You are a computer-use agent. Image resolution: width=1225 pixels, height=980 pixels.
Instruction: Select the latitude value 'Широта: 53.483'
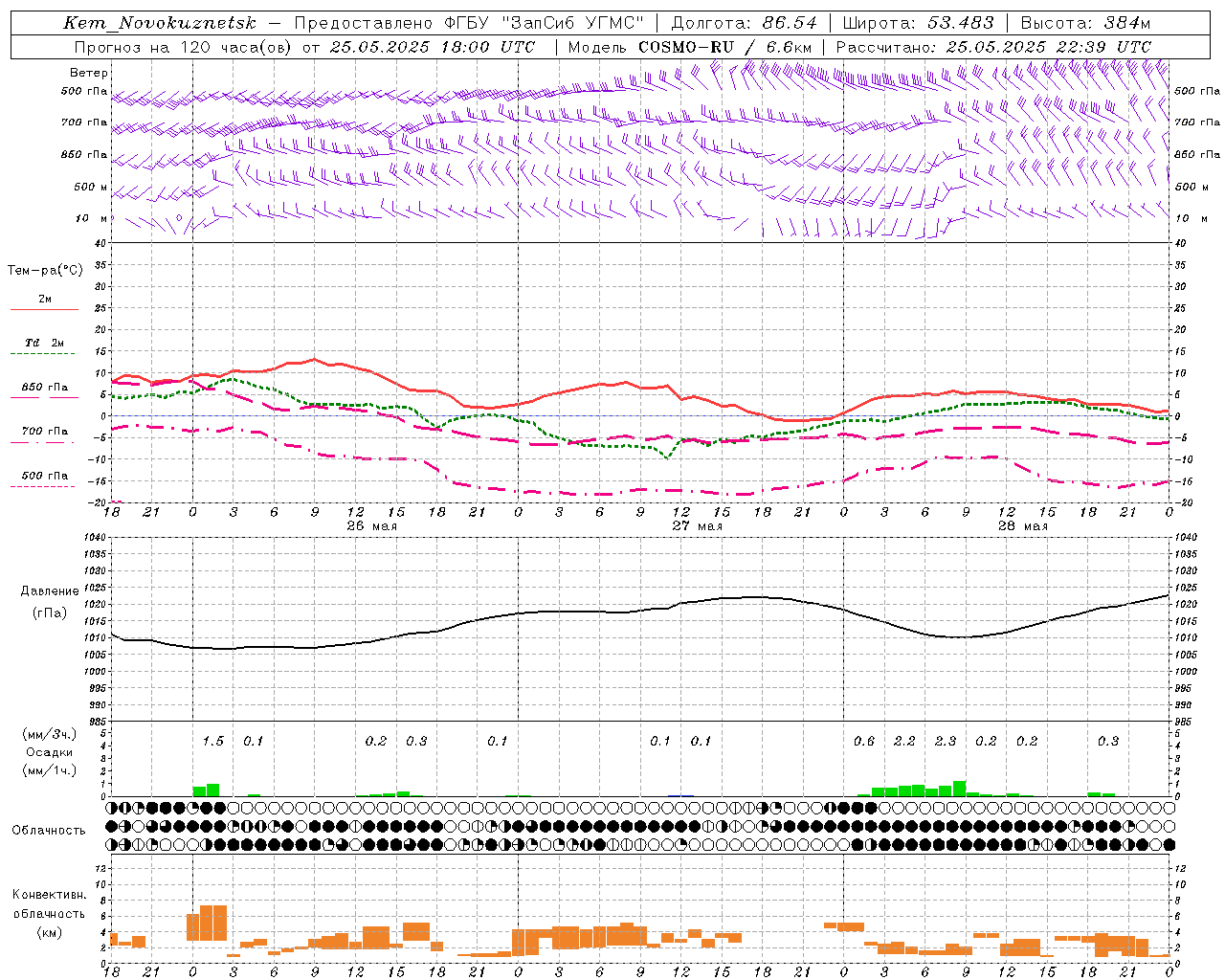918,23
